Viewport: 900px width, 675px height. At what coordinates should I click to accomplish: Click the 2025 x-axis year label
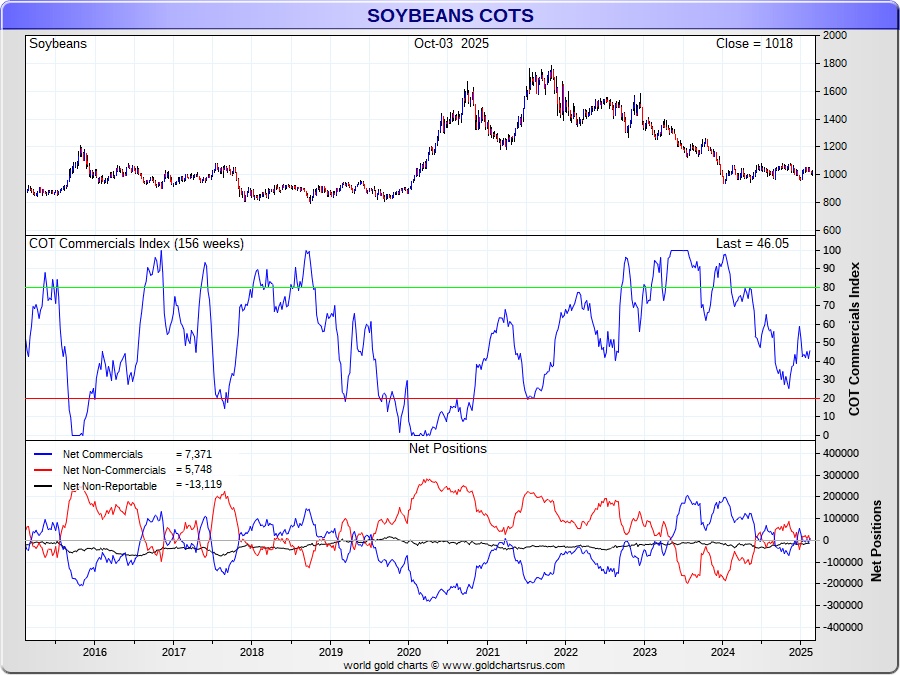coord(801,653)
